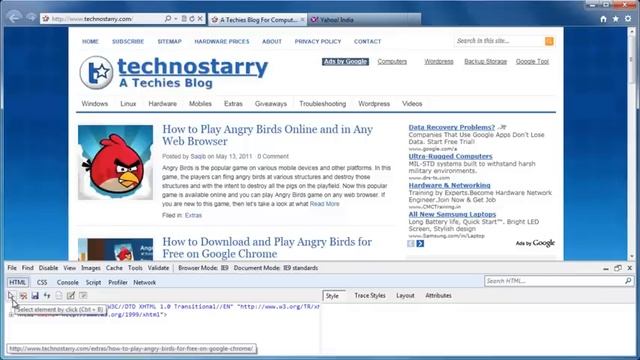Open the Cache menu in developer tools

tap(114, 268)
